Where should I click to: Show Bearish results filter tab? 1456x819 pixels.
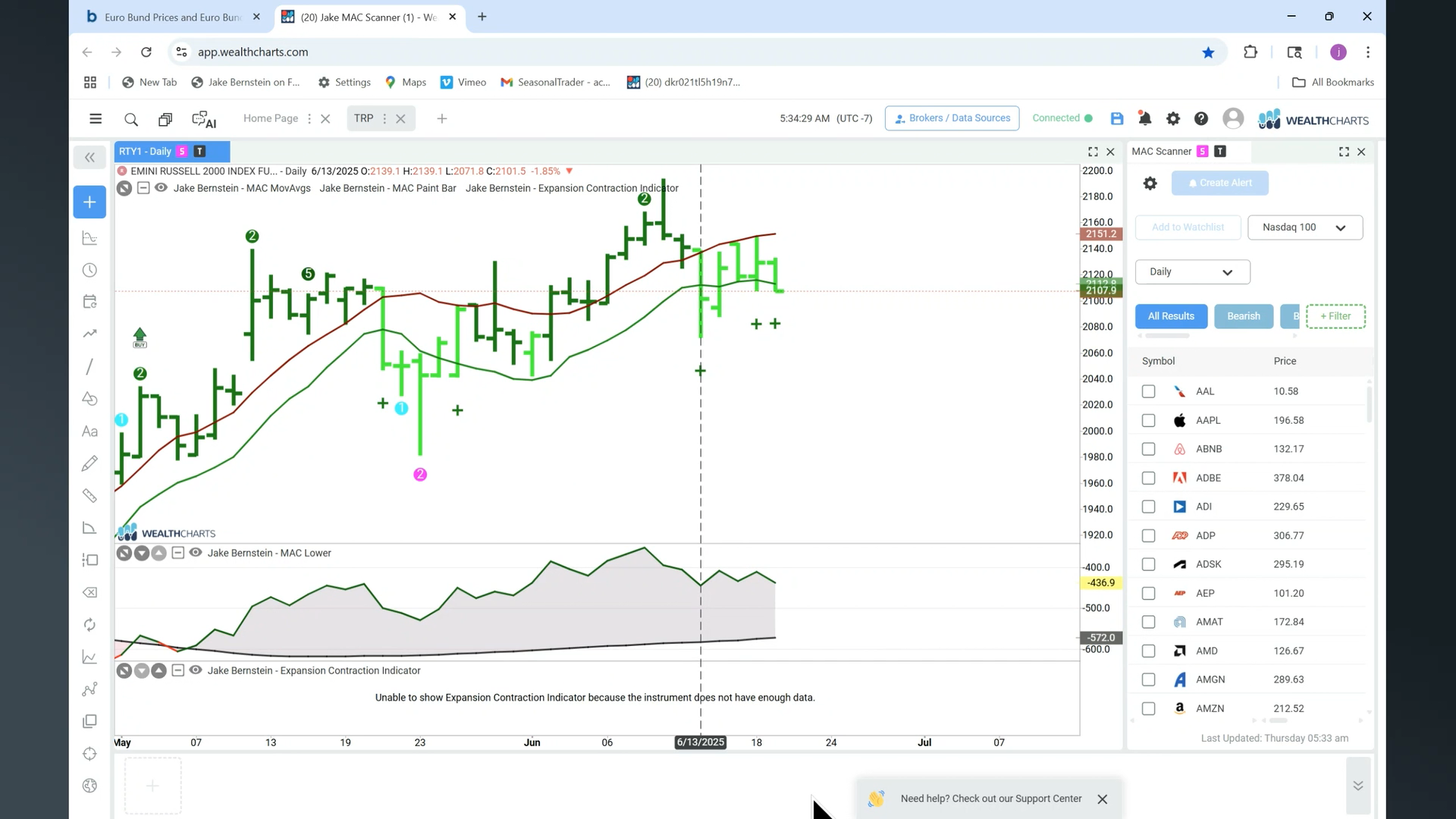point(1244,316)
